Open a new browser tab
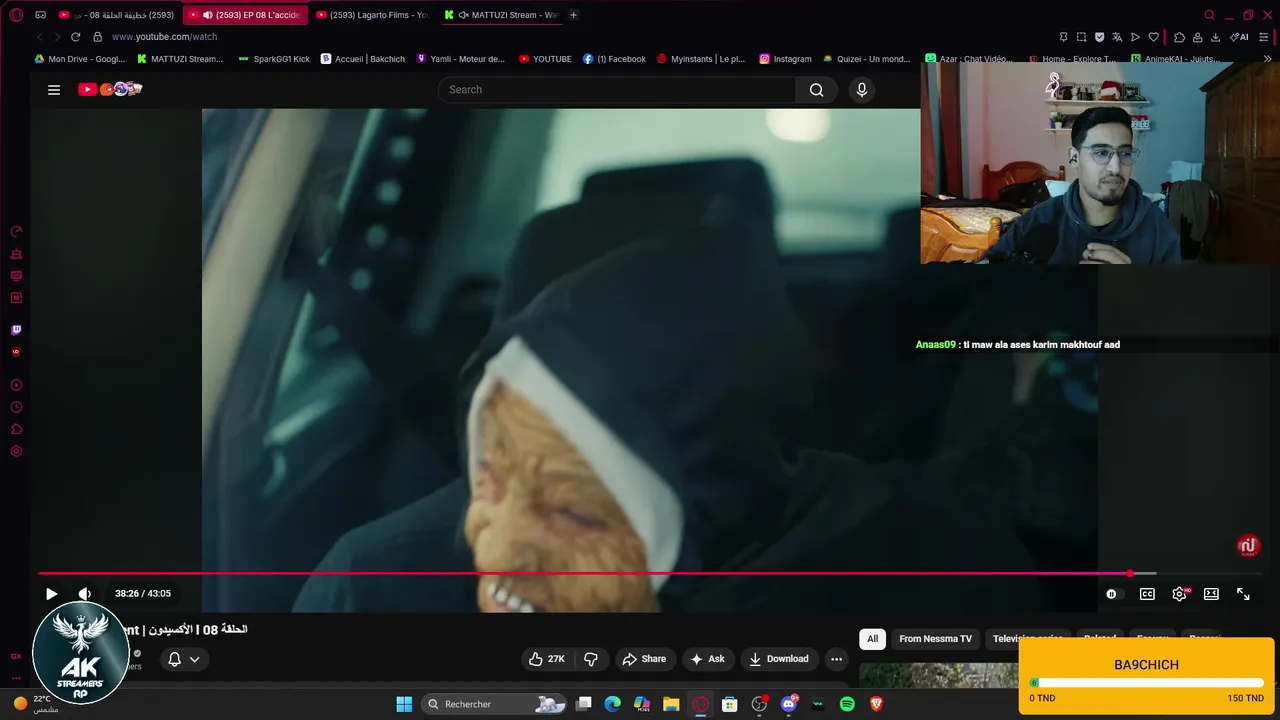1280x720 pixels. pyautogui.click(x=573, y=15)
